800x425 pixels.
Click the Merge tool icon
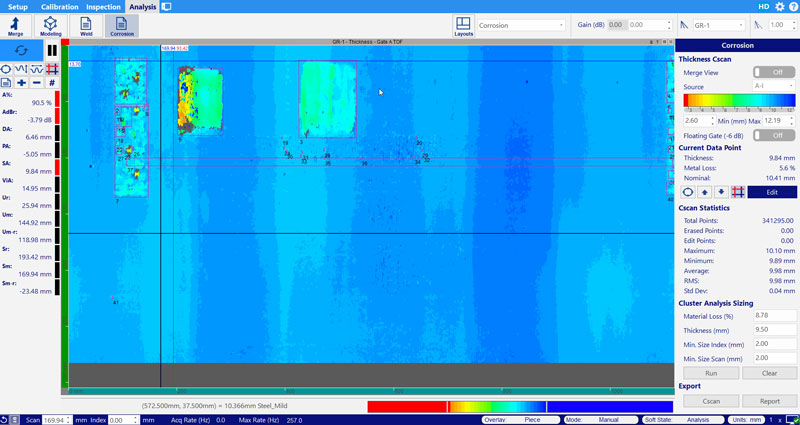click(16, 26)
